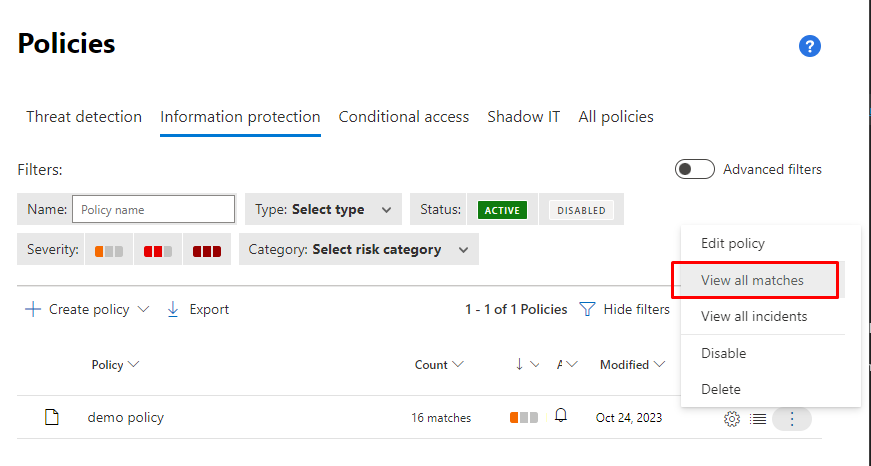Click the alert bell icon for demo policy

(561, 416)
